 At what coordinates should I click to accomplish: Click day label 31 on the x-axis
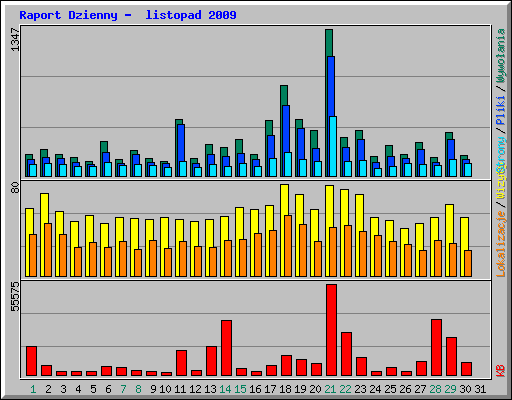coord(480,389)
